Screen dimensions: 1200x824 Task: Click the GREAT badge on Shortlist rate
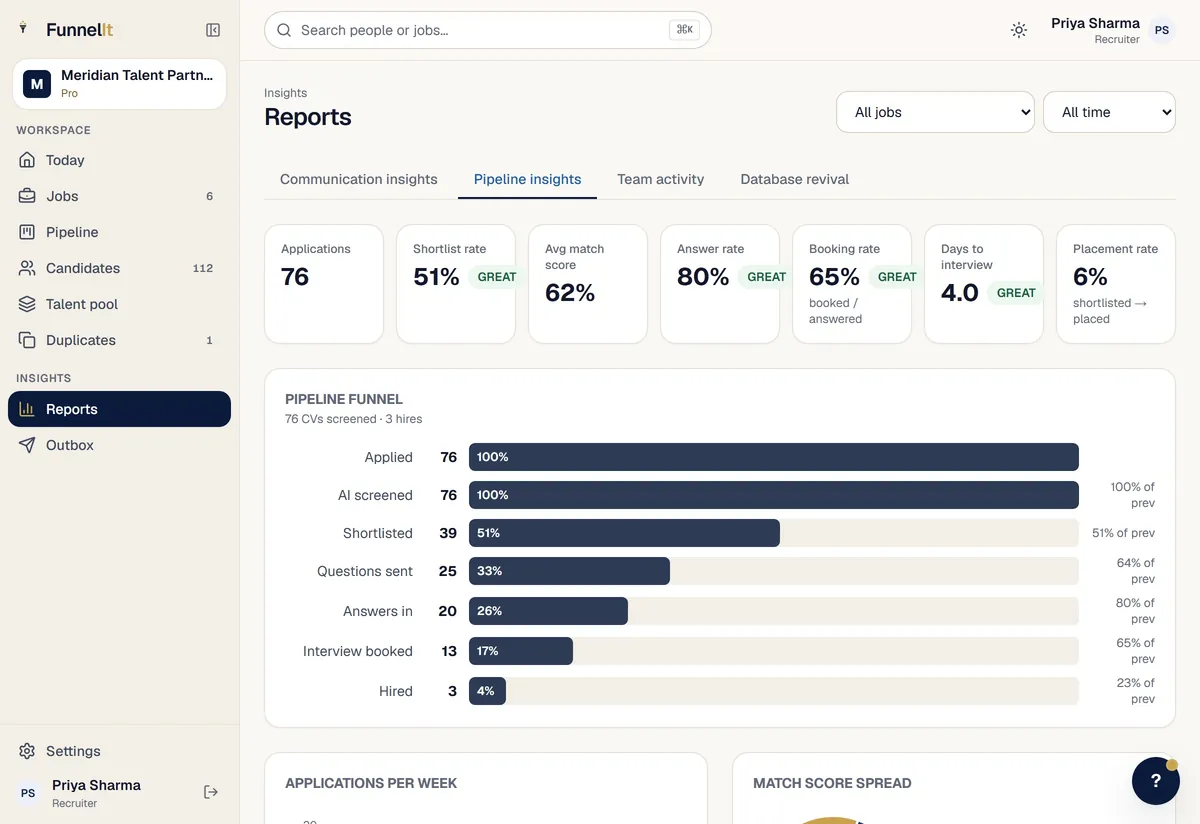[496, 277]
